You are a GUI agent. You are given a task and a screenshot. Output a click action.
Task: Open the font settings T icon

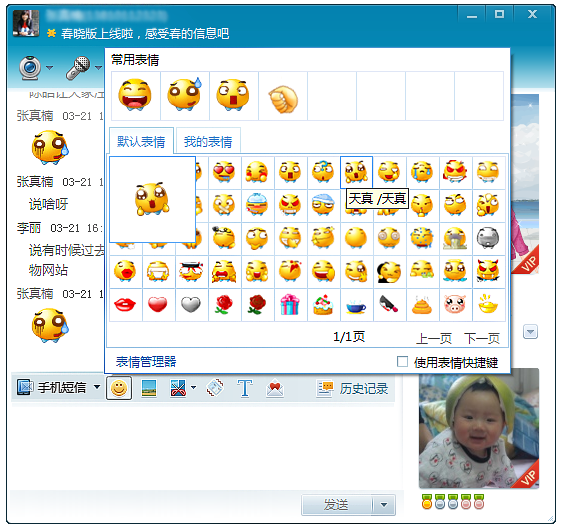(x=245, y=388)
